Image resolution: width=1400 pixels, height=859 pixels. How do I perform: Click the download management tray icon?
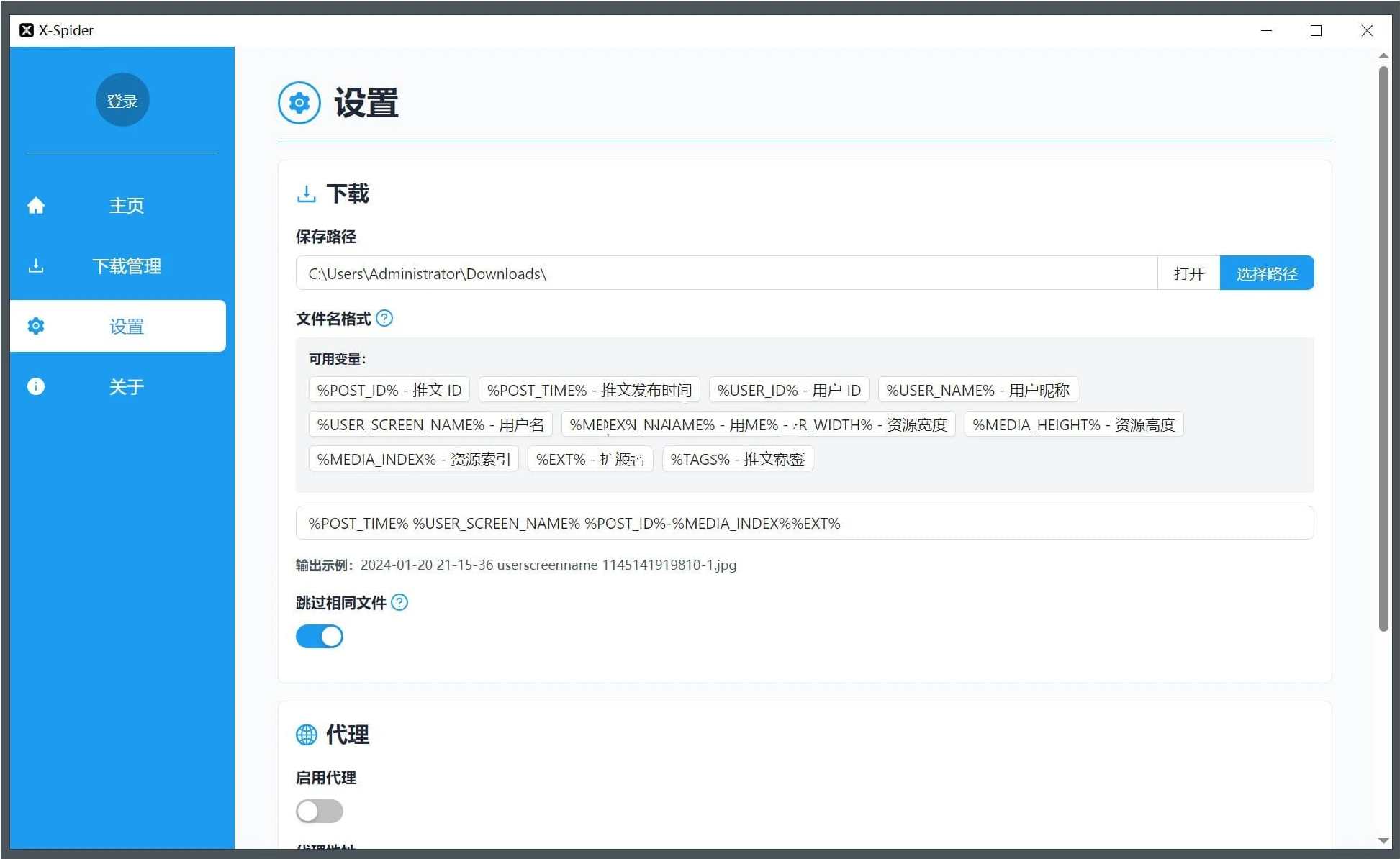pos(36,266)
